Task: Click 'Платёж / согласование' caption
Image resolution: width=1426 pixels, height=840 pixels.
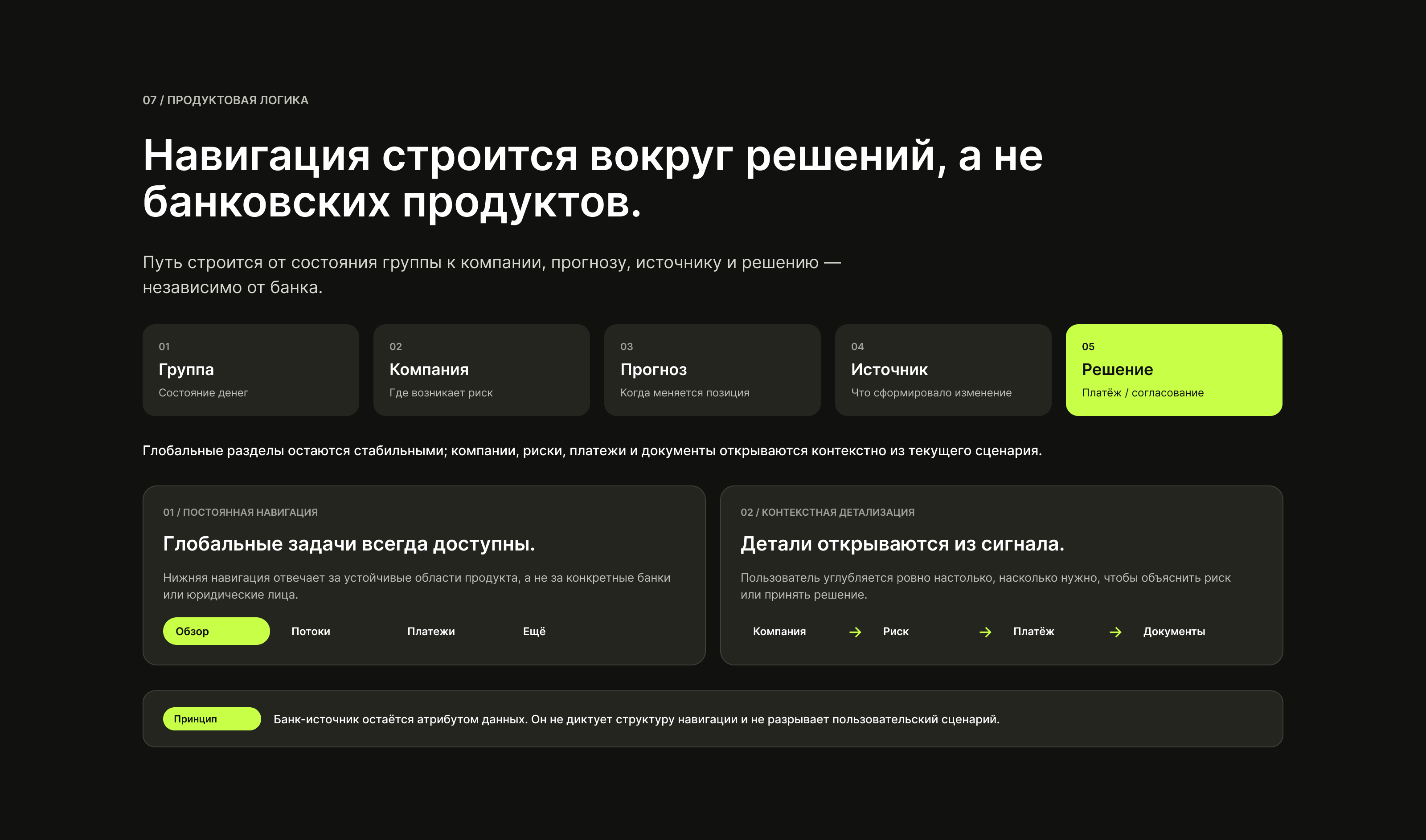Action: (1143, 393)
